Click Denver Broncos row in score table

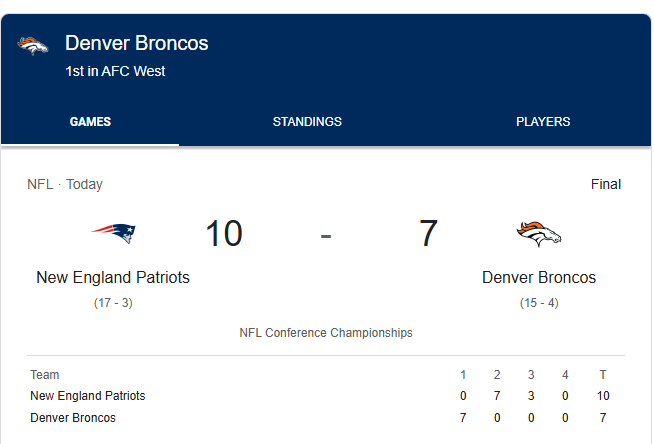(73, 418)
